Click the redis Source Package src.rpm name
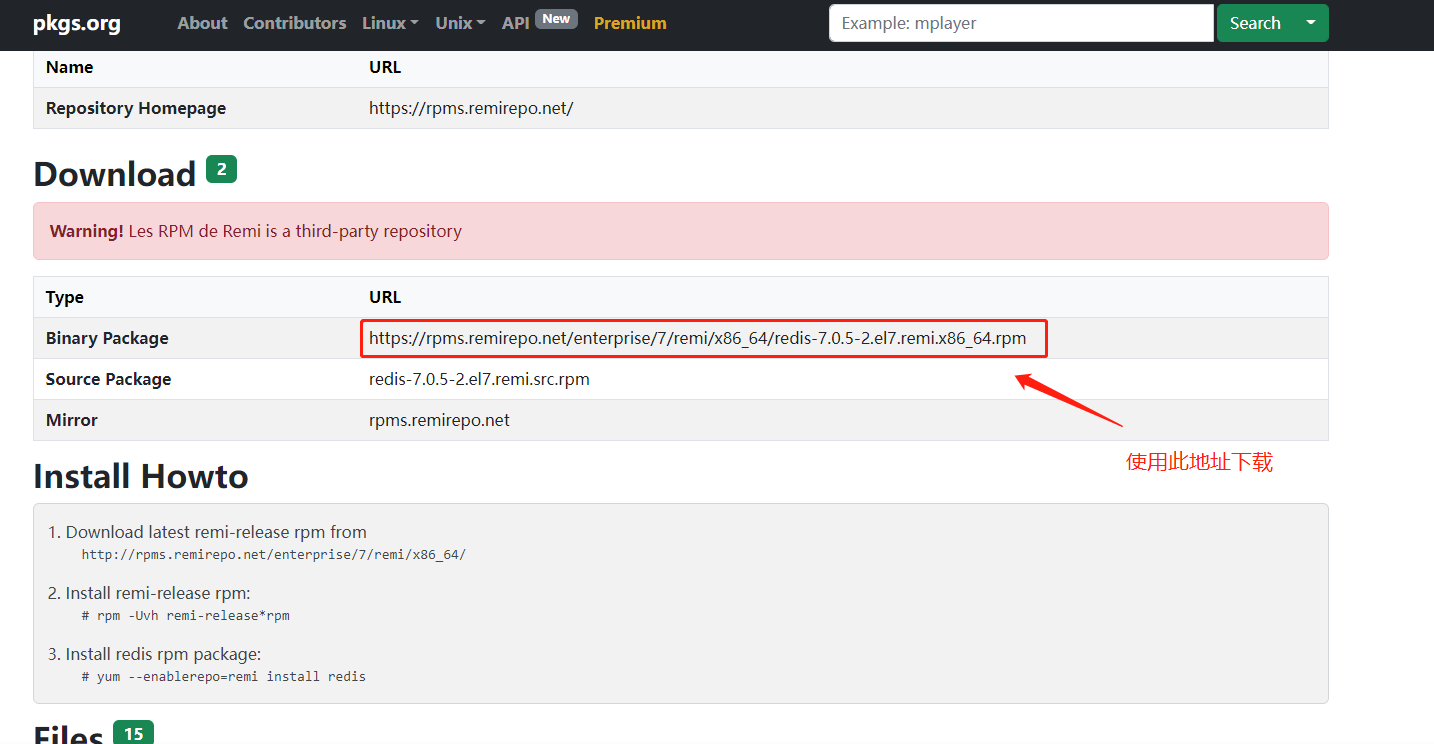This screenshot has height=744, width=1434. pos(479,379)
